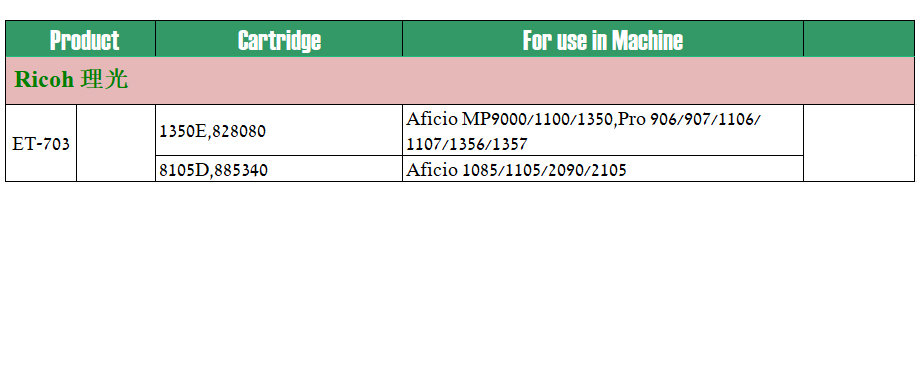Click the word Ricoh in the pink banner
Viewport: 920px width, 380px height.
click(44, 79)
